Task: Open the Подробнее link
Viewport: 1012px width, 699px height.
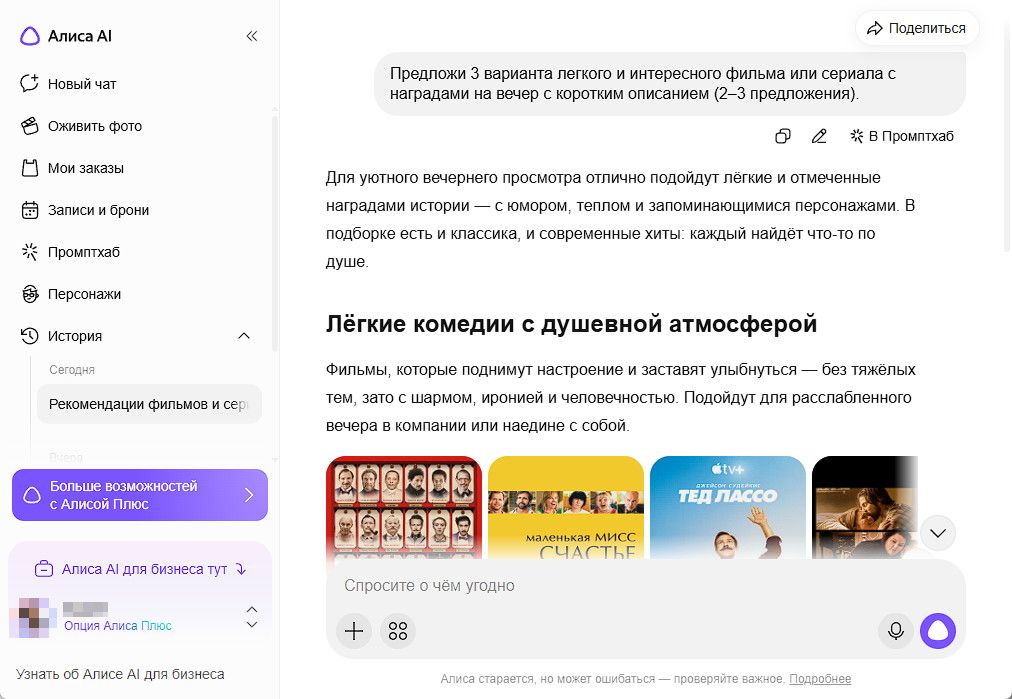Action: click(x=820, y=679)
